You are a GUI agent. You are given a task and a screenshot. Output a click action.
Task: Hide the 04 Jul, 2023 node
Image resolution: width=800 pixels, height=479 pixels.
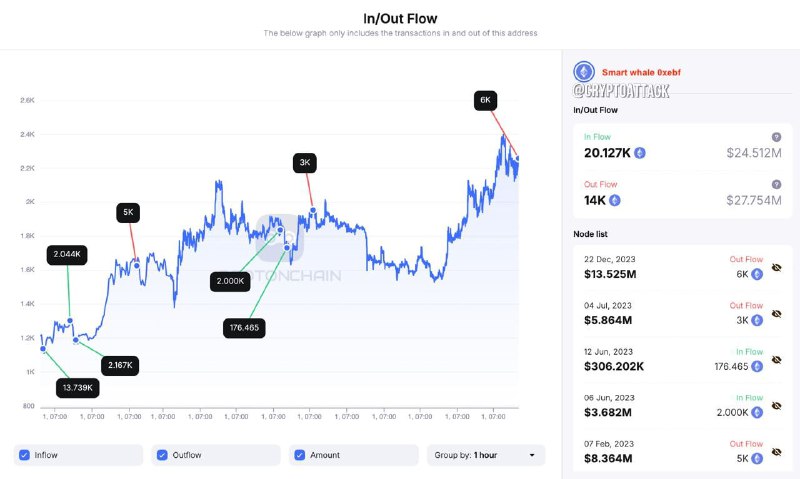pos(776,313)
